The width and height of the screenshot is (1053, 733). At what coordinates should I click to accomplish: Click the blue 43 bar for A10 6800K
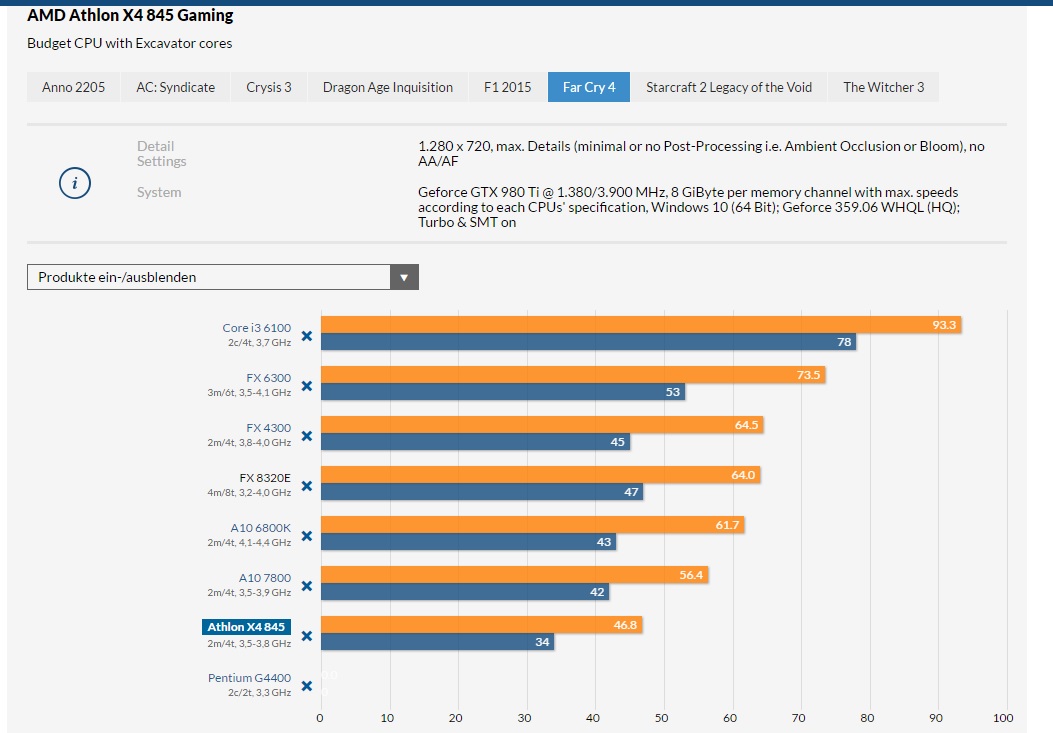pos(469,542)
